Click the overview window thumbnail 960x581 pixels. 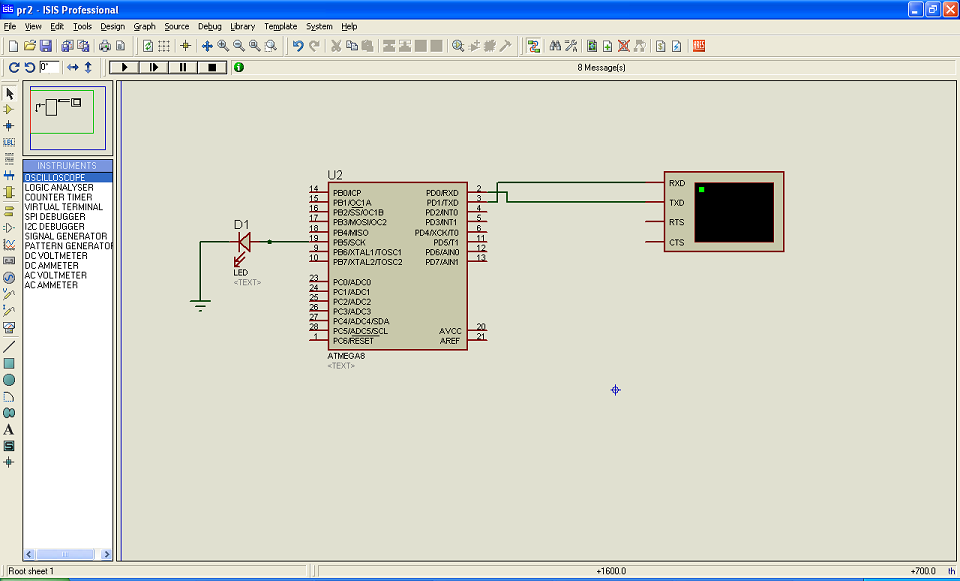coord(68,118)
